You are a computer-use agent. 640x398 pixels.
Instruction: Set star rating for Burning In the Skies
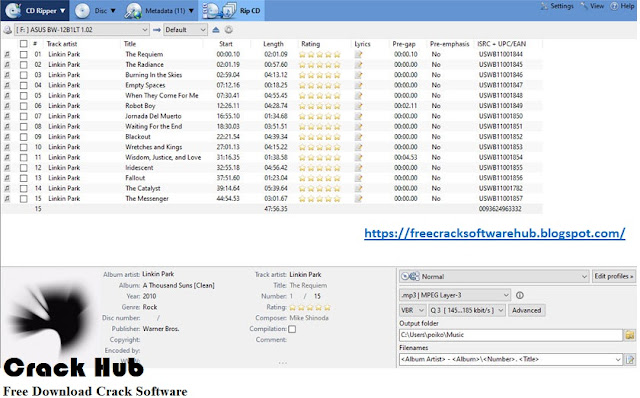pos(320,75)
